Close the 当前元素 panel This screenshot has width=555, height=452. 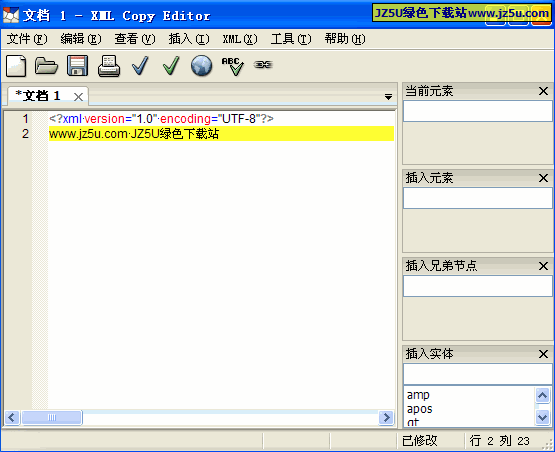coord(543,91)
